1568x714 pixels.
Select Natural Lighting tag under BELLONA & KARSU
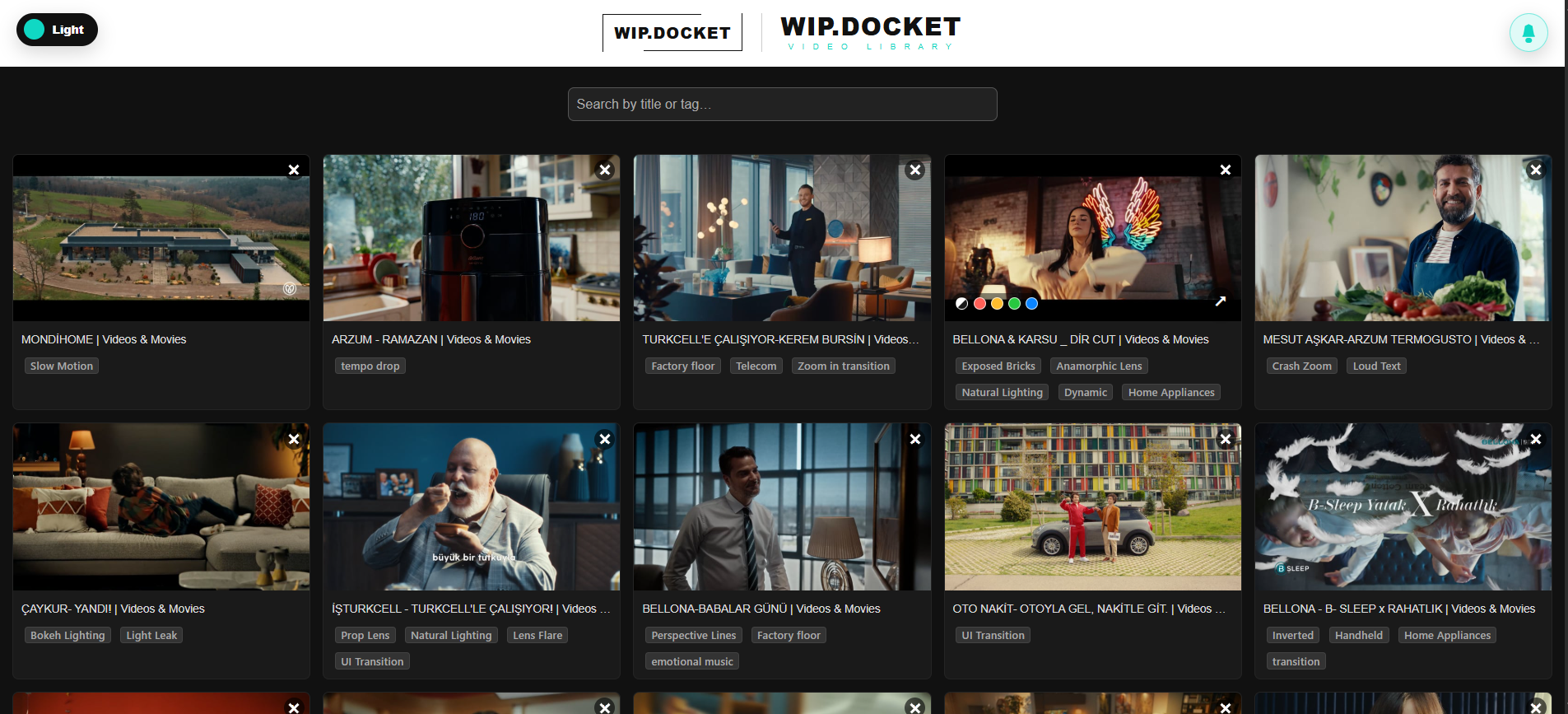coord(1003,392)
